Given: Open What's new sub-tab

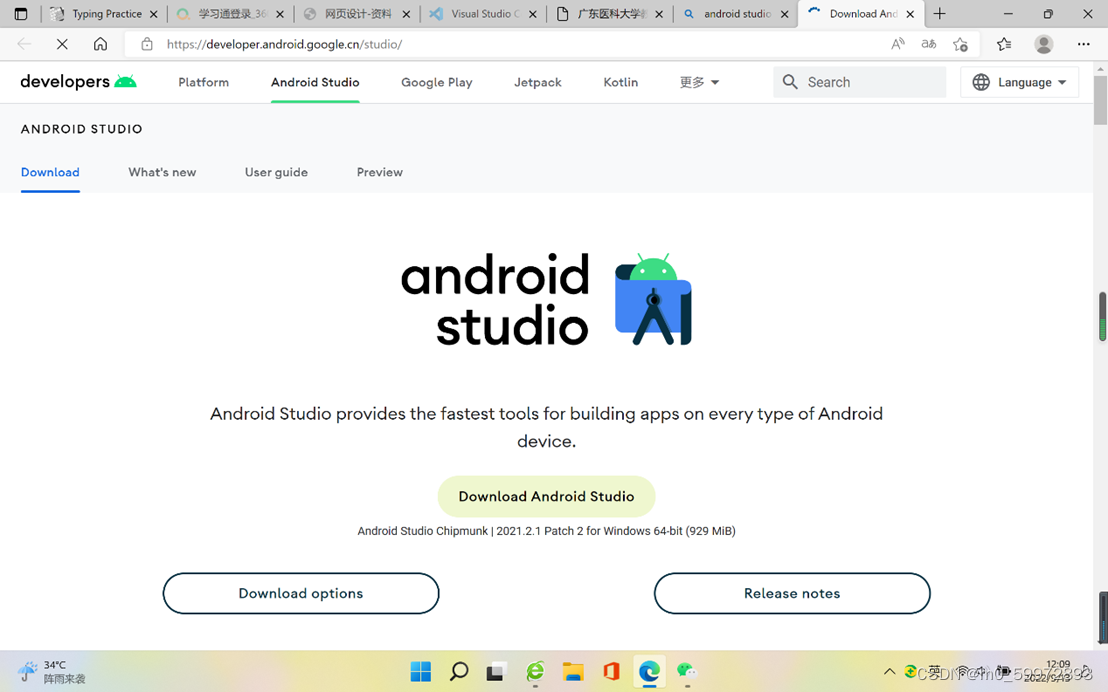Looking at the screenshot, I should click(163, 172).
